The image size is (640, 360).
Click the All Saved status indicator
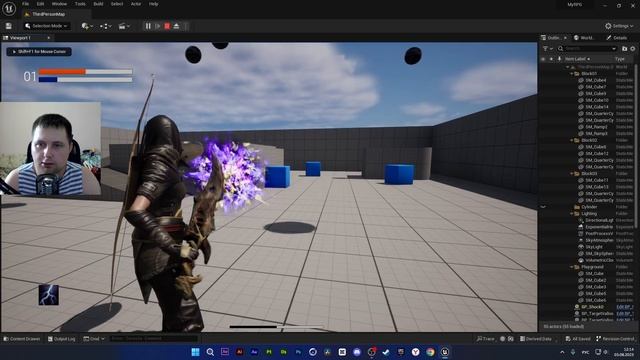[x=578, y=339]
